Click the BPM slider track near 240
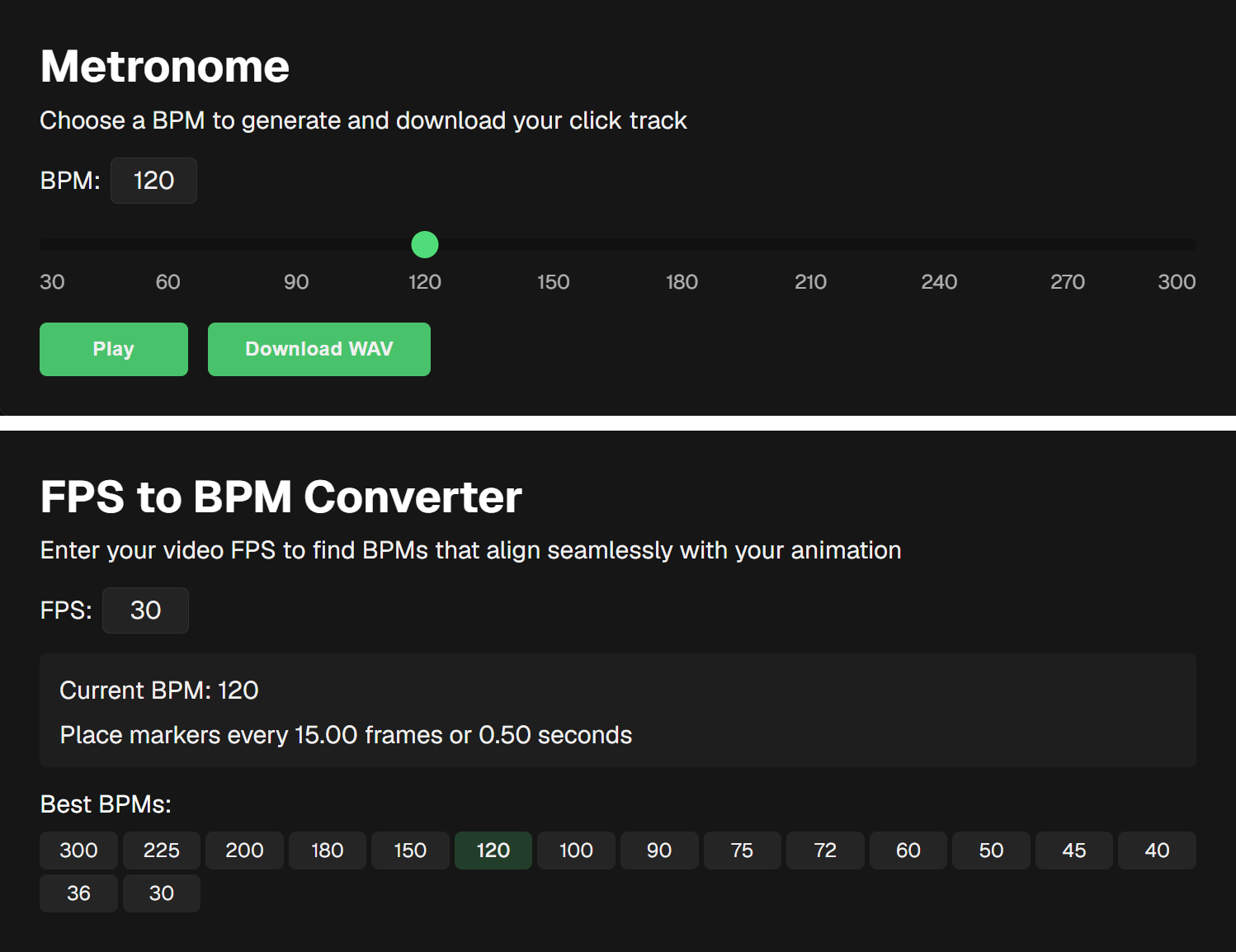The width and height of the screenshot is (1236, 952). click(x=939, y=245)
